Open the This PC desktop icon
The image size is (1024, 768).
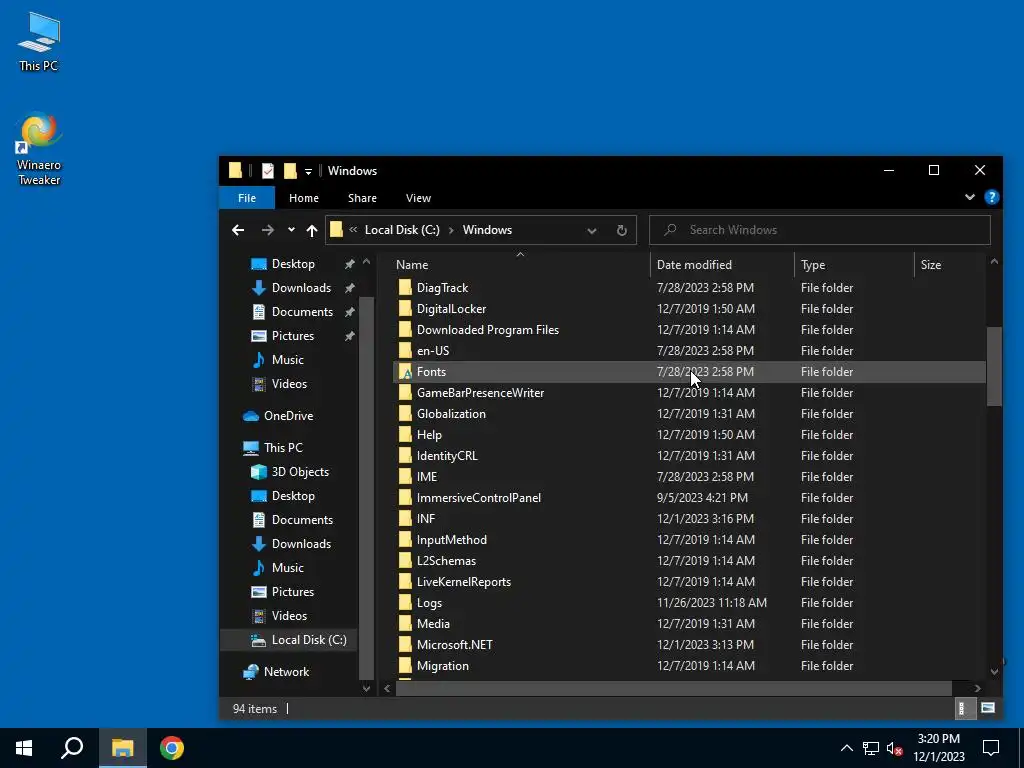point(39,40)
